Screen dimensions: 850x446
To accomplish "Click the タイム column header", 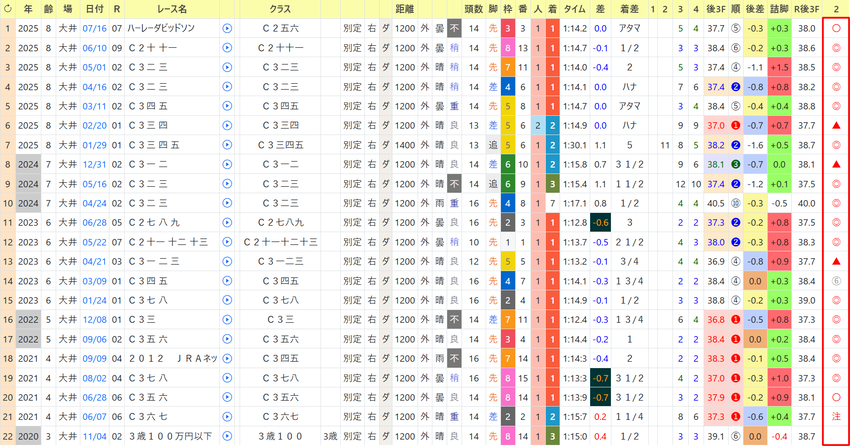I will 575,9.
